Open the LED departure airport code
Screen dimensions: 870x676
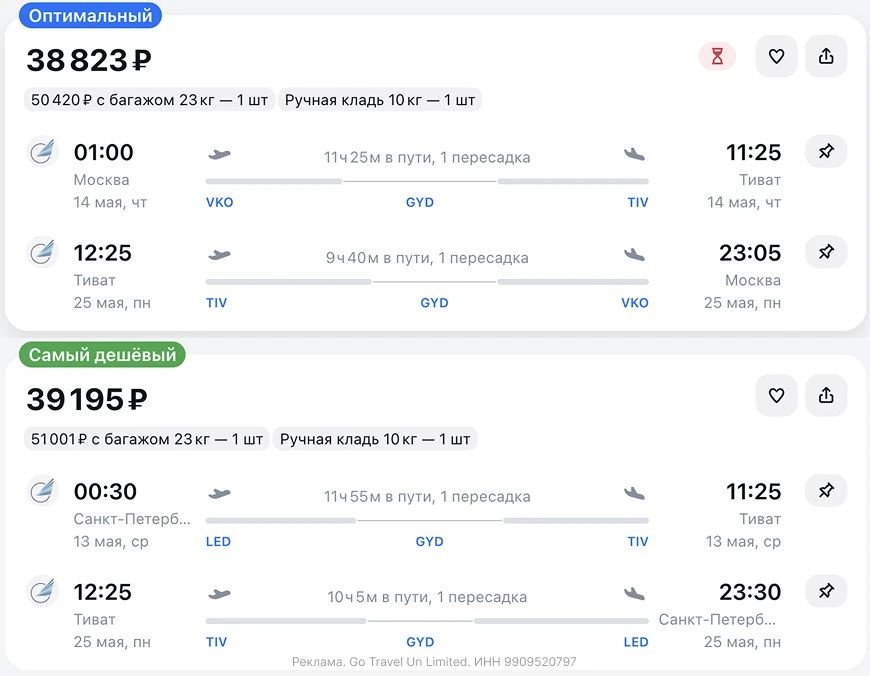(218, 542)
